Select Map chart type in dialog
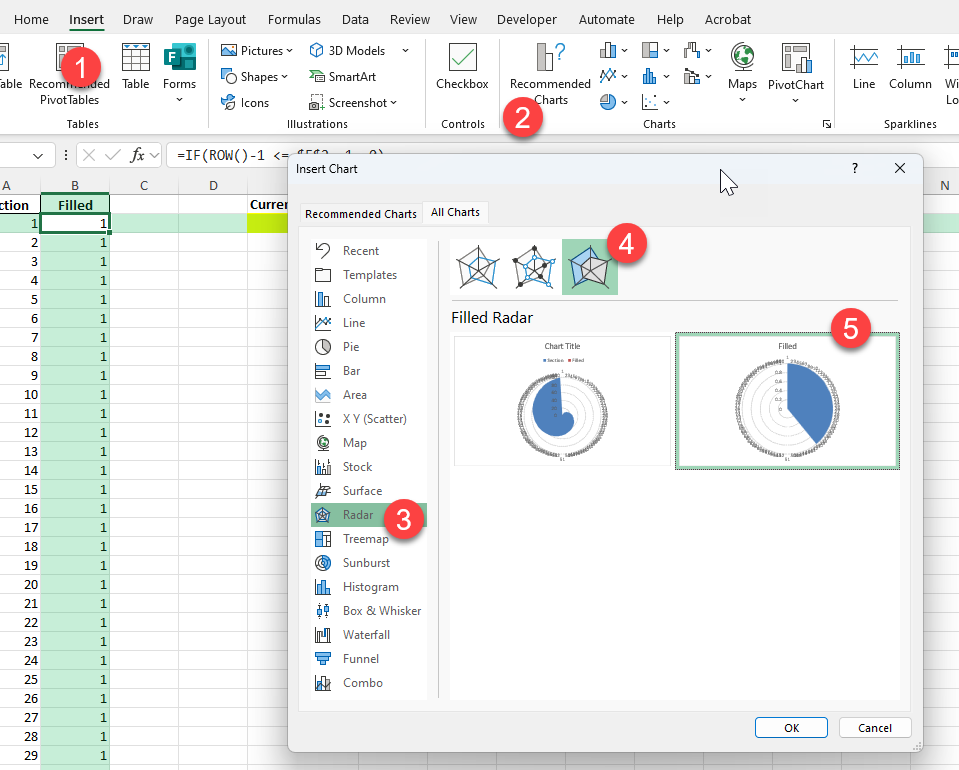959x770 pixels. (x=368, y=443)
